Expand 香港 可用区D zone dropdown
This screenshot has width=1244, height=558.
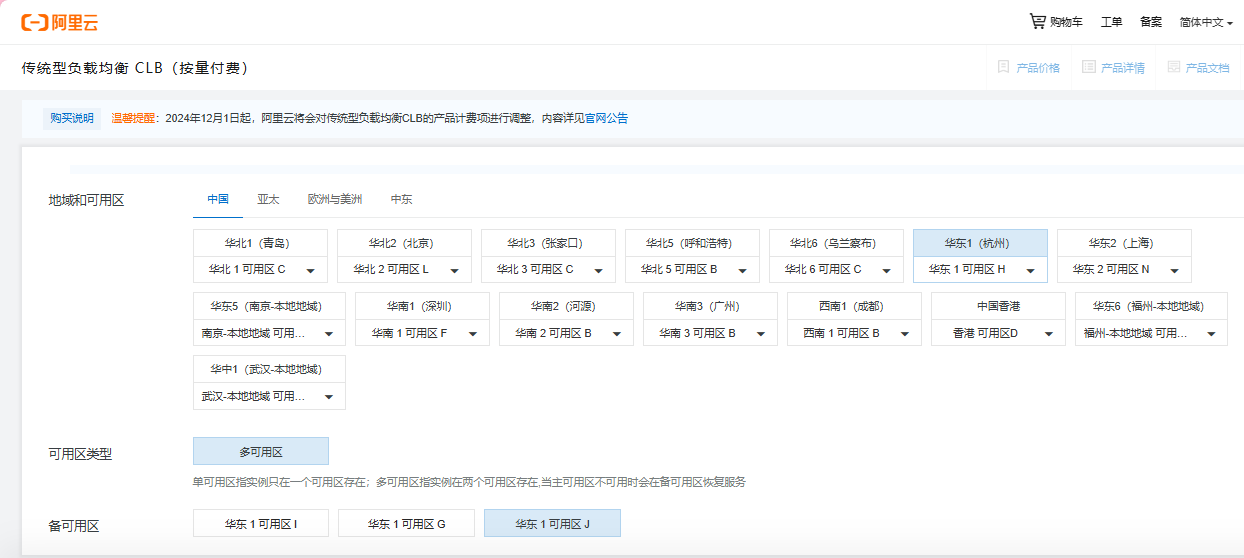click(999, 333)
